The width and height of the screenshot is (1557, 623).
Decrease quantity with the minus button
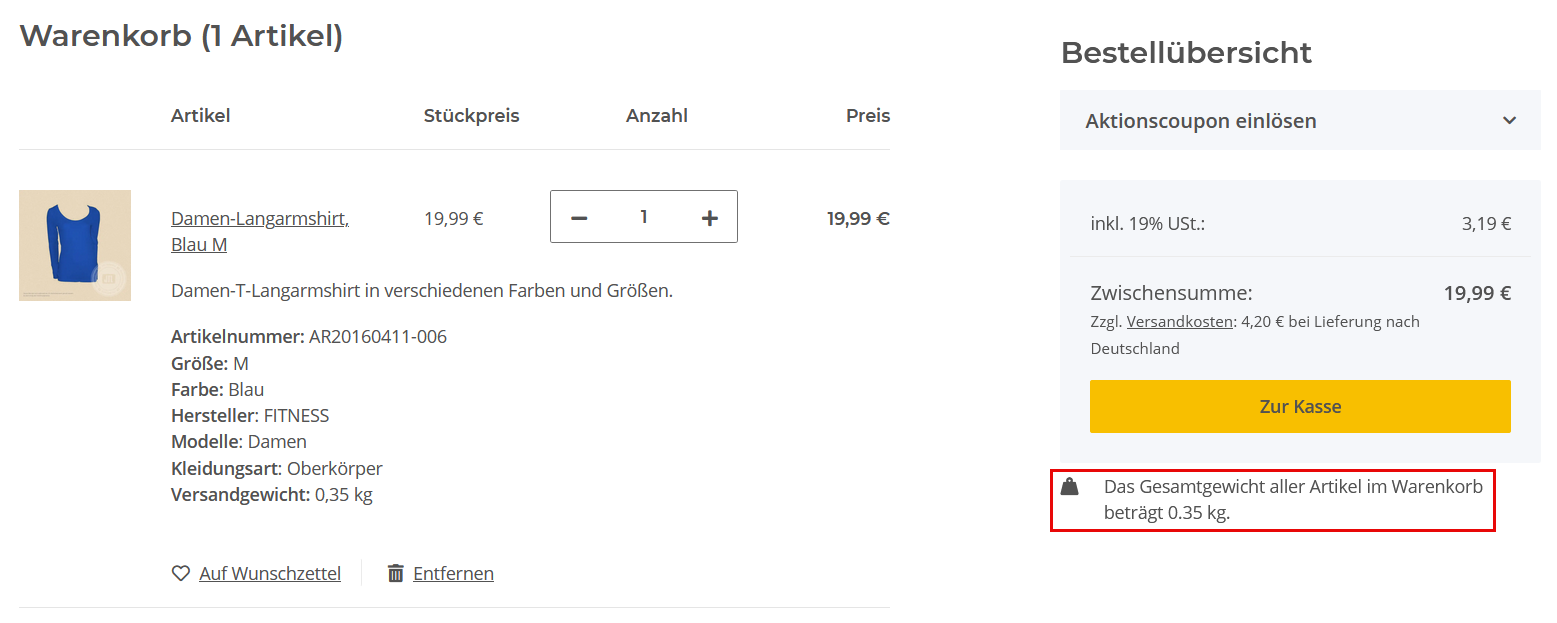[x=579, y=217]
